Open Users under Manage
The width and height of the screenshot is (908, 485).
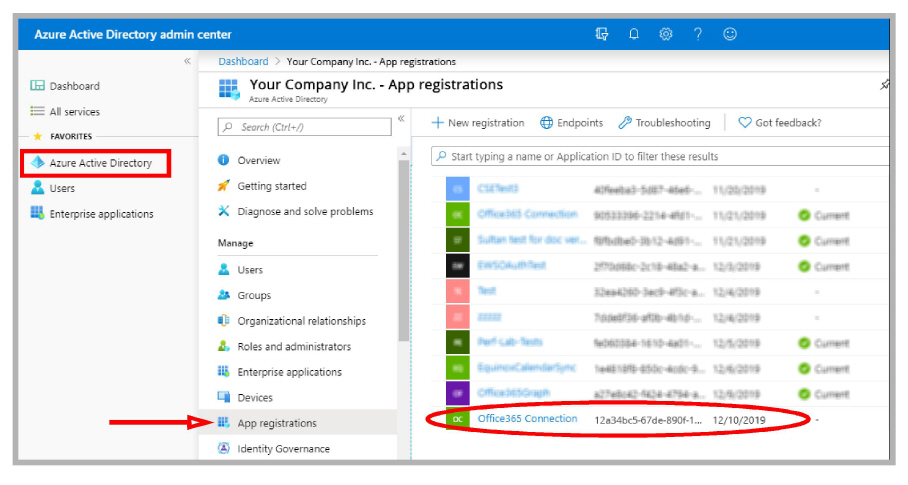[250, 270]
